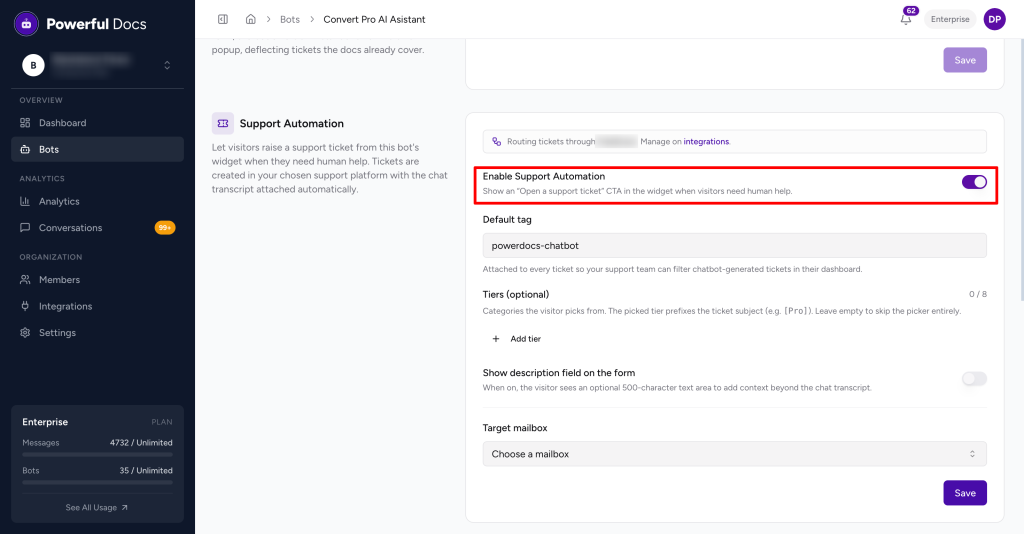
Task: Click the Members people icon
Action: 25,279
